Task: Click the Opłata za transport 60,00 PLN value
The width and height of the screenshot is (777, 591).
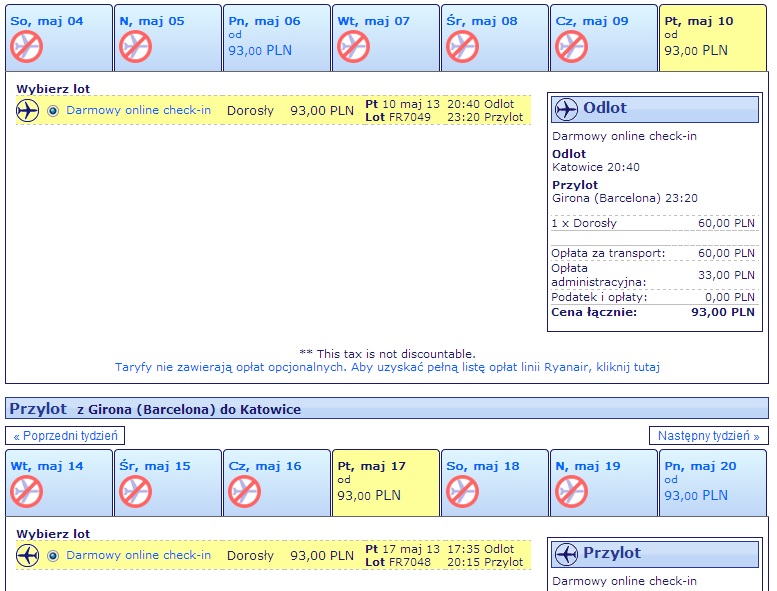Action: pos(726,253)
